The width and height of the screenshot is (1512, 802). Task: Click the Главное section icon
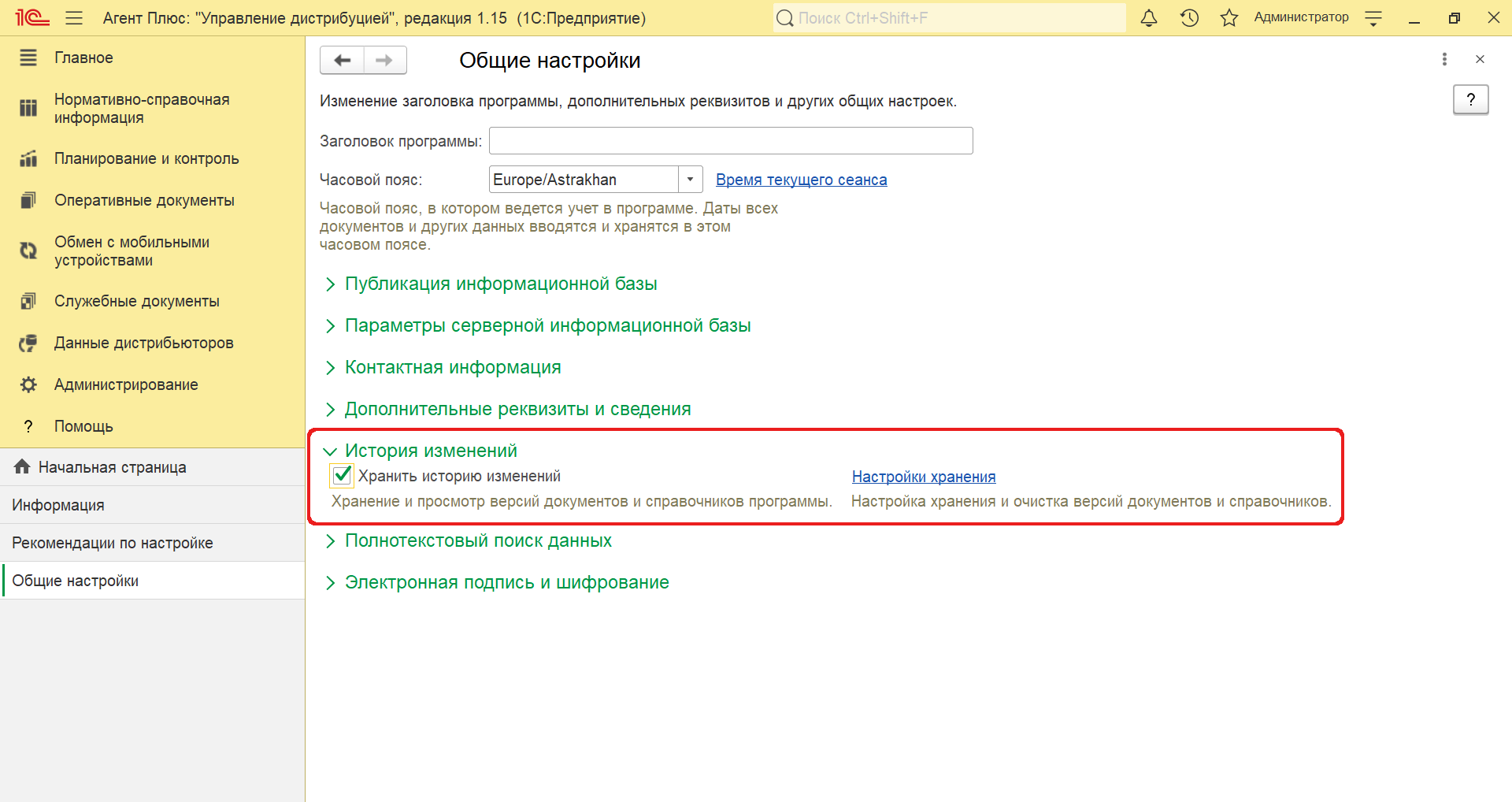pos(28,58)
